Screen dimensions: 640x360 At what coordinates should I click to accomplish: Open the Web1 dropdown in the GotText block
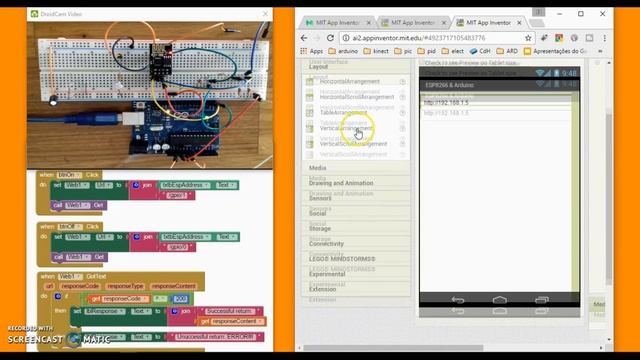click(70, 276)
